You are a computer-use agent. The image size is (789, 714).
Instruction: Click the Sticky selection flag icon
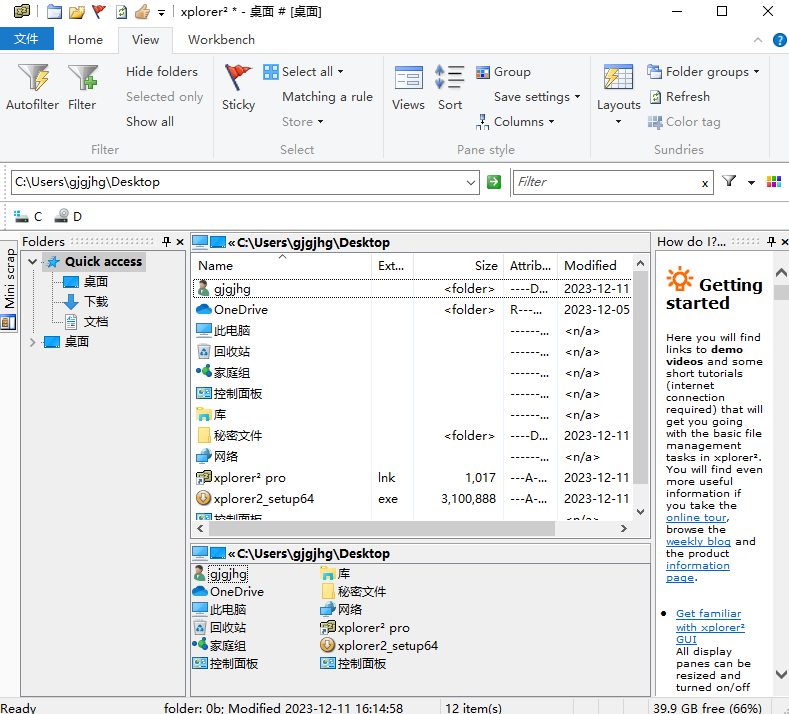tap(238, 80)
